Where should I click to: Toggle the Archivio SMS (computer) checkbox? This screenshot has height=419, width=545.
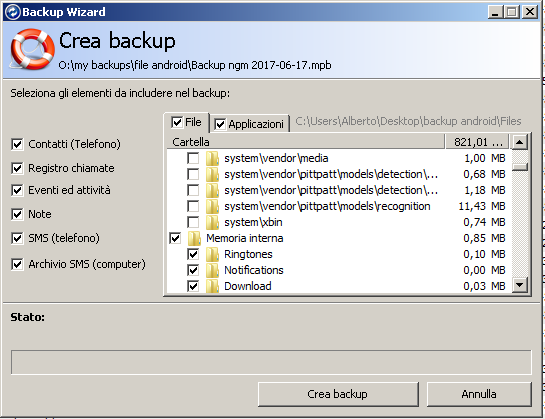[x=17, y=264]
